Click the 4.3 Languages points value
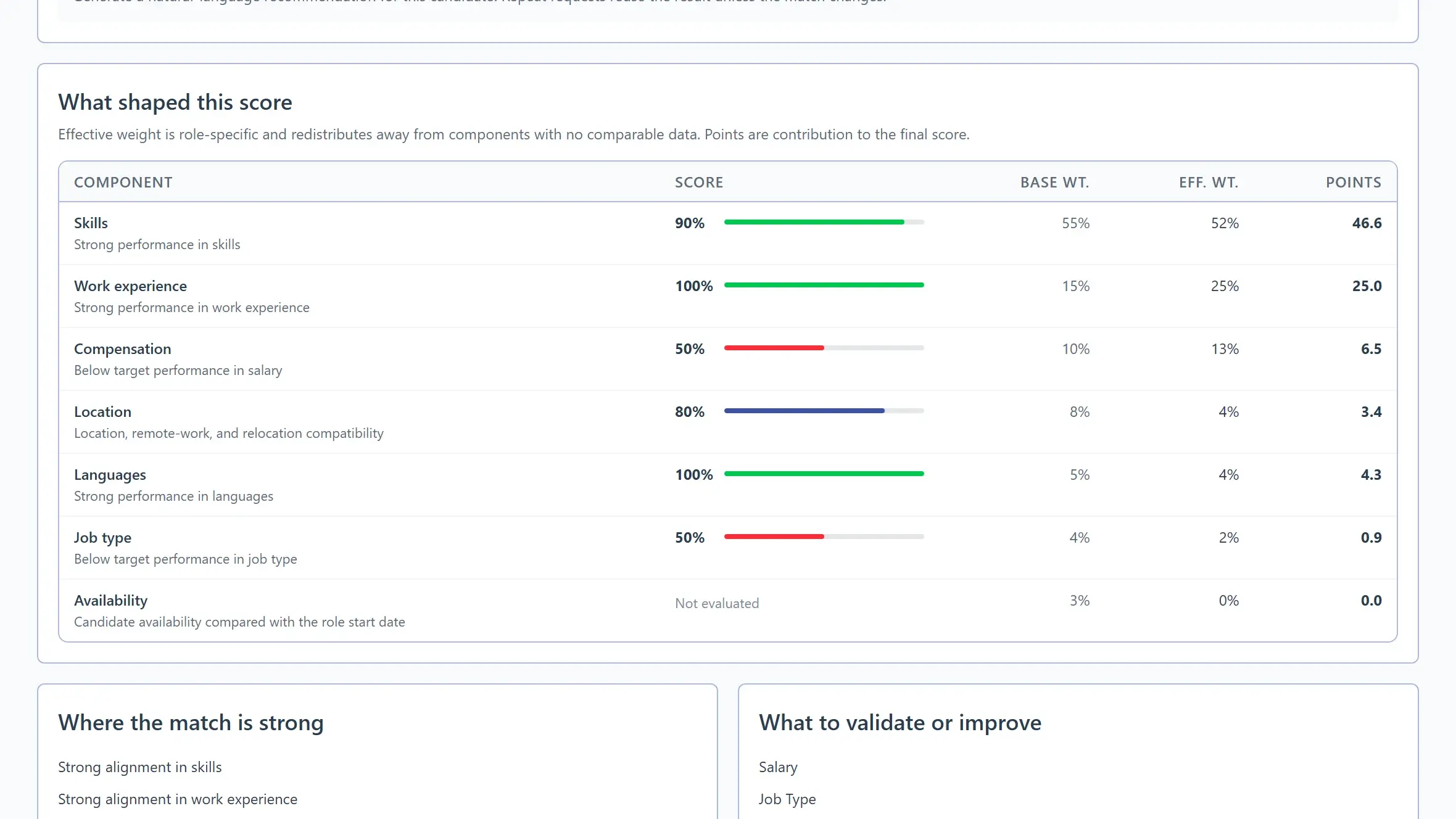Image resolution: width=1456 pixels, height=819 pixels. [1371, 475]
